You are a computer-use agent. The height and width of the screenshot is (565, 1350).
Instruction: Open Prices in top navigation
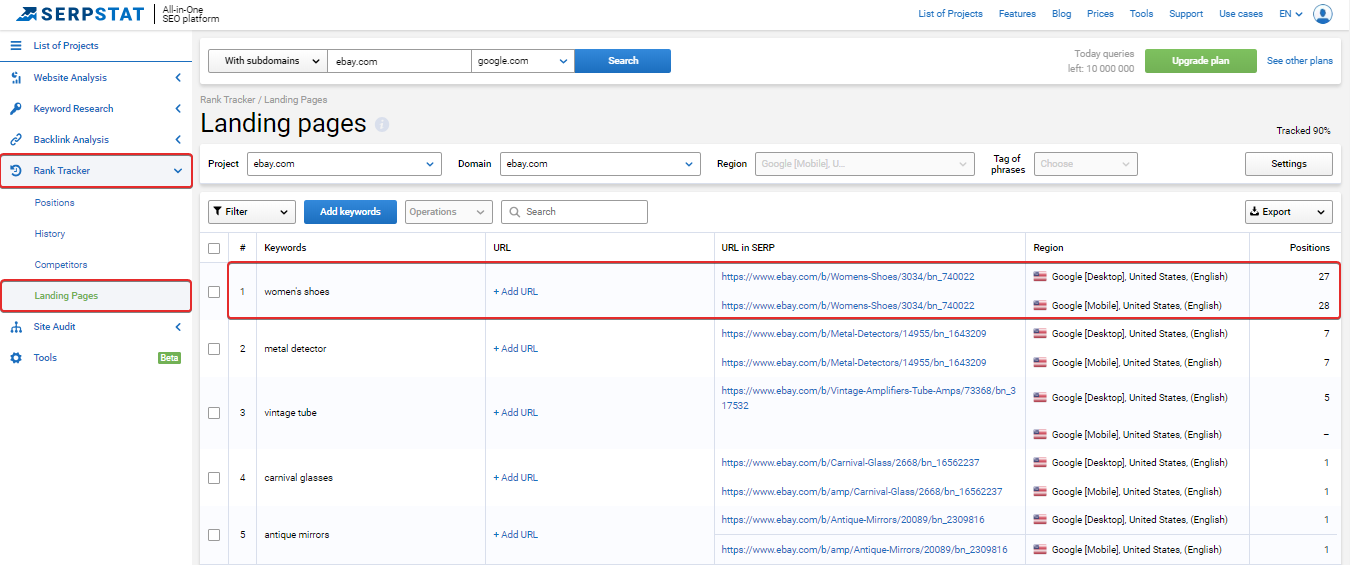1100,14
